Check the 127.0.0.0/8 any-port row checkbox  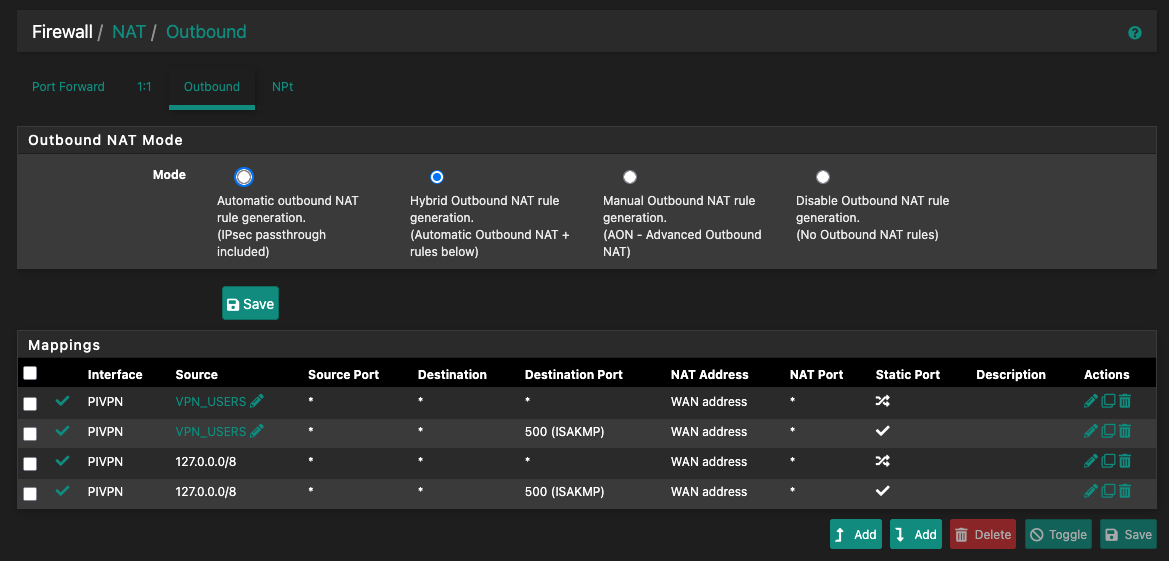point(30,463)
